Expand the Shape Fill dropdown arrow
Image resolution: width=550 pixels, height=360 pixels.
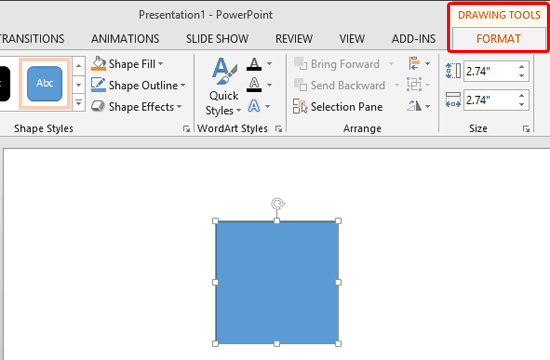coord(161,64)
